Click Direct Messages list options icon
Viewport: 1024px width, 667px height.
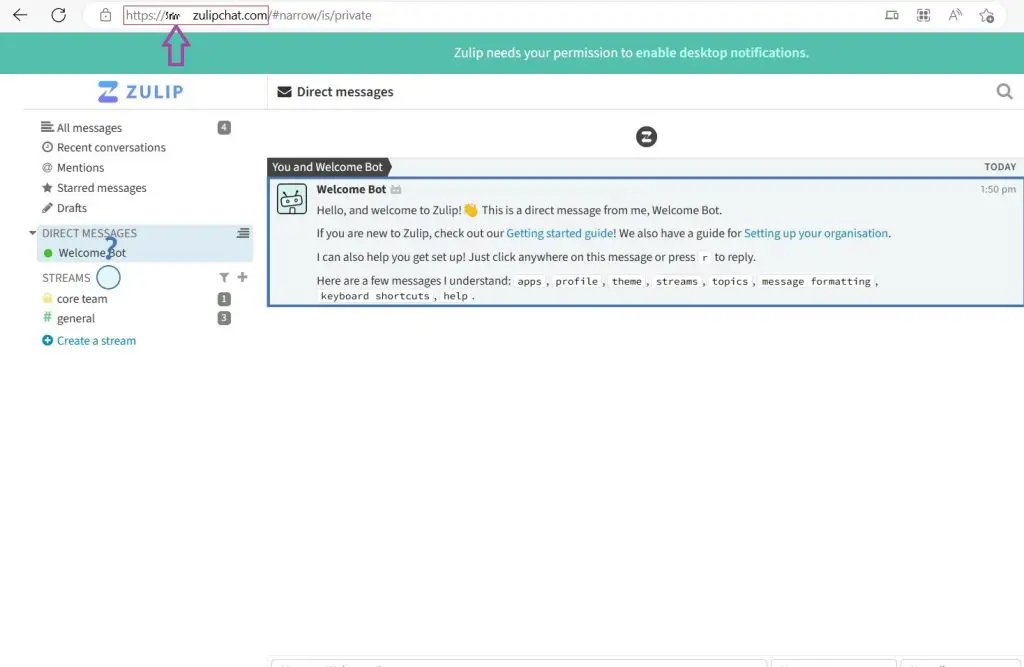(243, 233)
